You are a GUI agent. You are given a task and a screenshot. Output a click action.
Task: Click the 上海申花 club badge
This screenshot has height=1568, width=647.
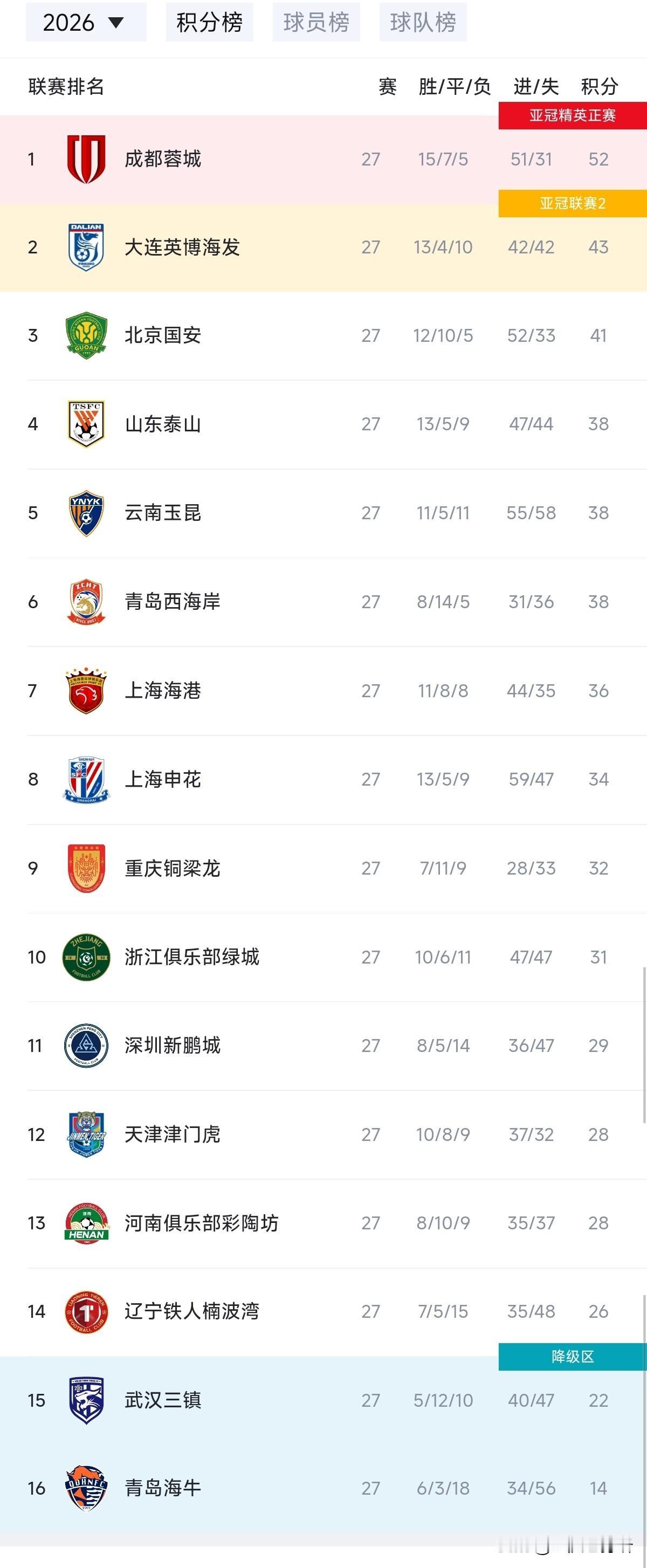(x=86, y=779)
